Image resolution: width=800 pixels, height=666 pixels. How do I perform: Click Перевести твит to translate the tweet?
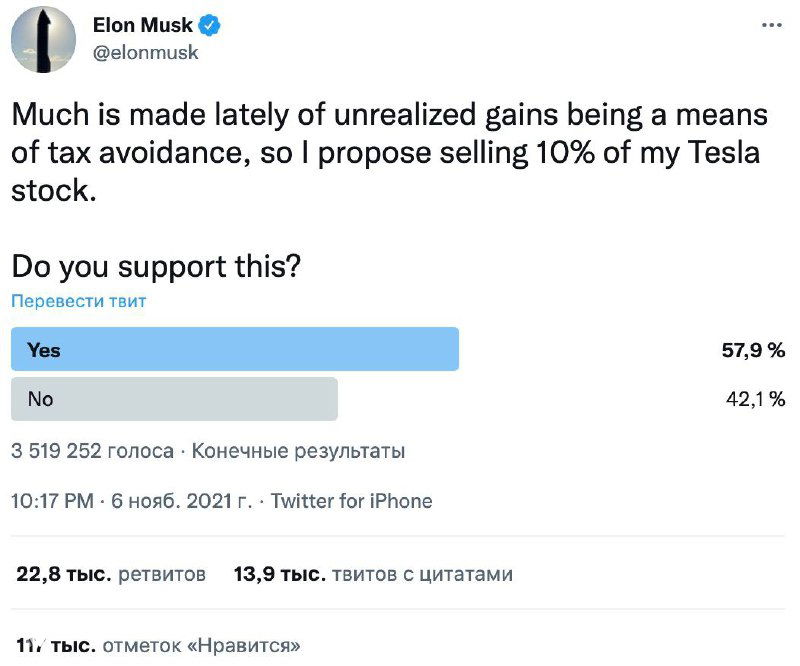[x=77, y=300]
